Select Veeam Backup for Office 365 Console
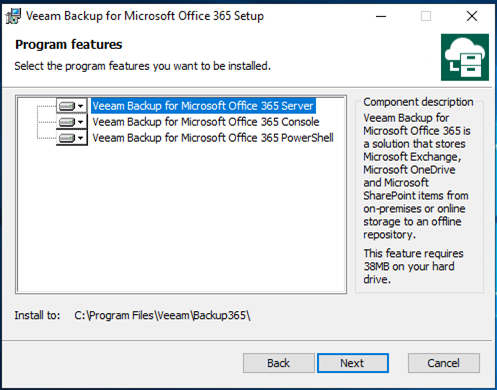This screenshot has width=497, height=390. click(206, 122)
